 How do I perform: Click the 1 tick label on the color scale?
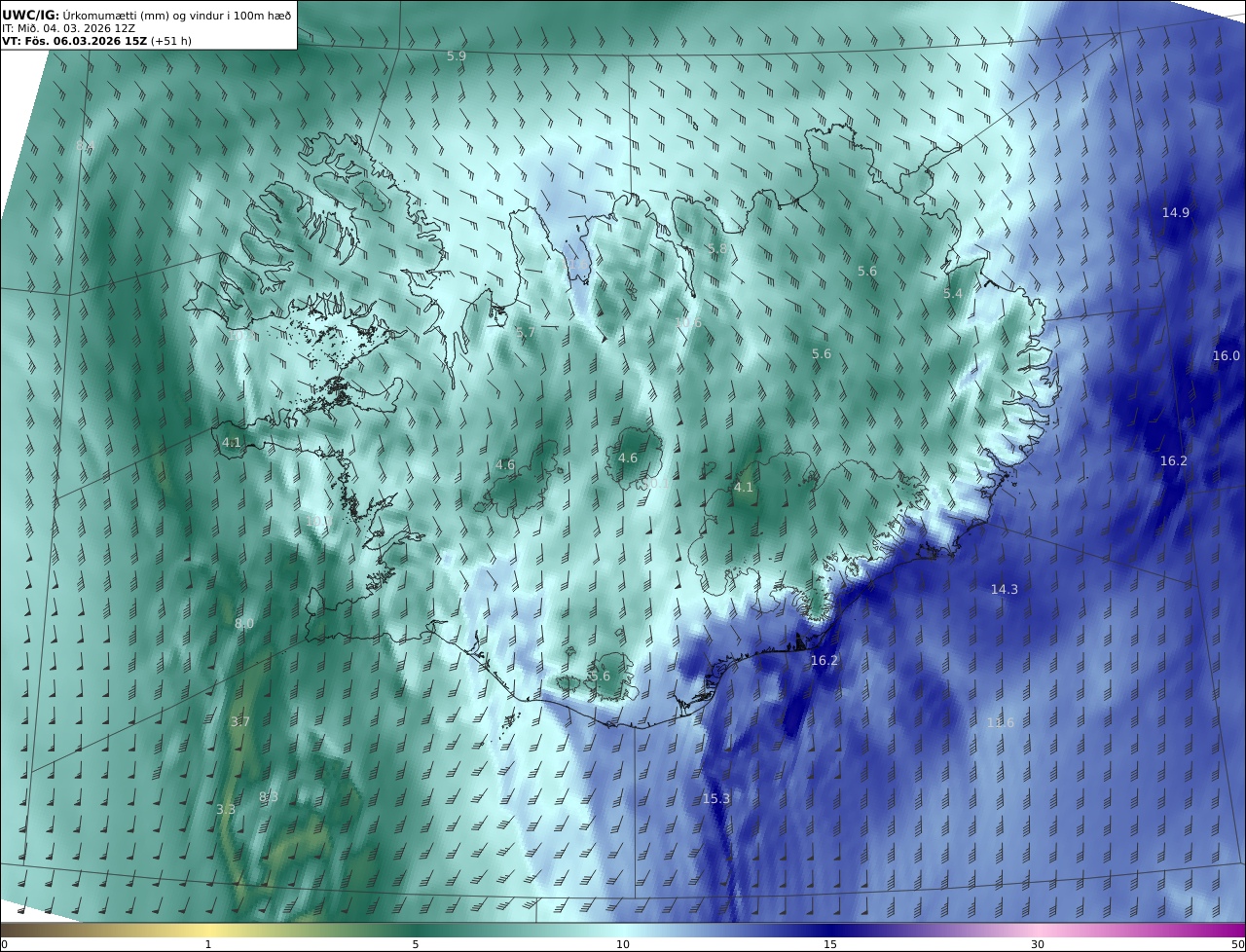coord(208,944)
